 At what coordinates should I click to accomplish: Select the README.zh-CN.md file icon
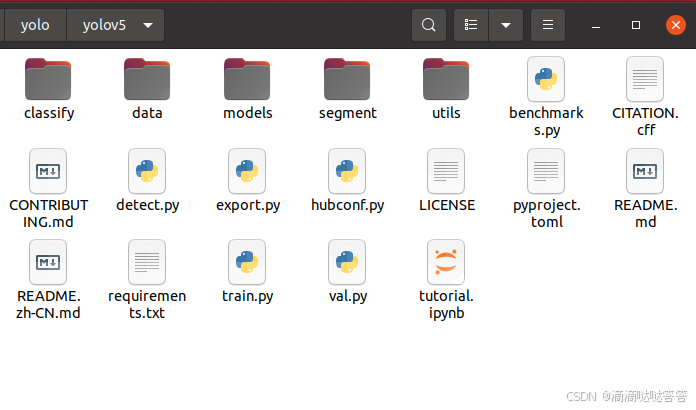(48, 262)
